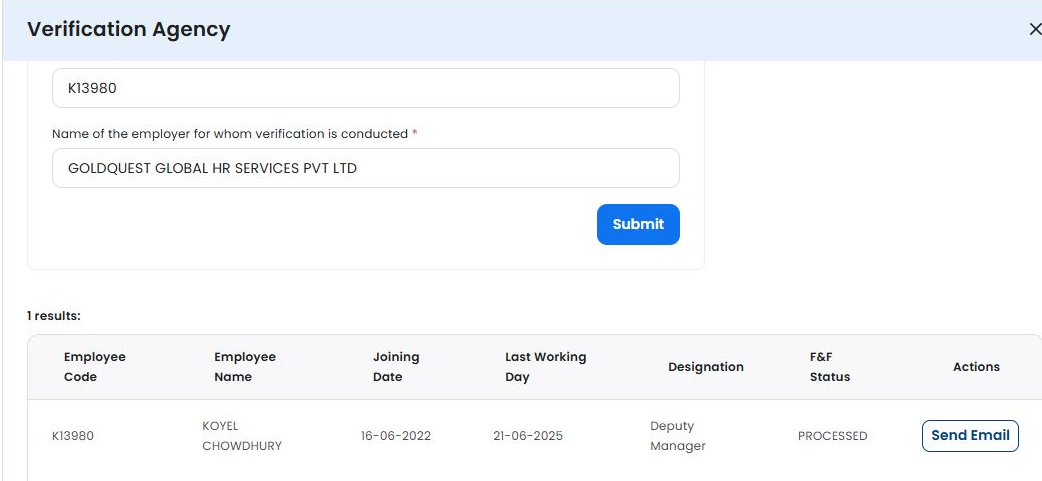The height and width of the screenshot is (481, 1042).
Task: Click the Joining Date column header
Action: coord(396,367)
